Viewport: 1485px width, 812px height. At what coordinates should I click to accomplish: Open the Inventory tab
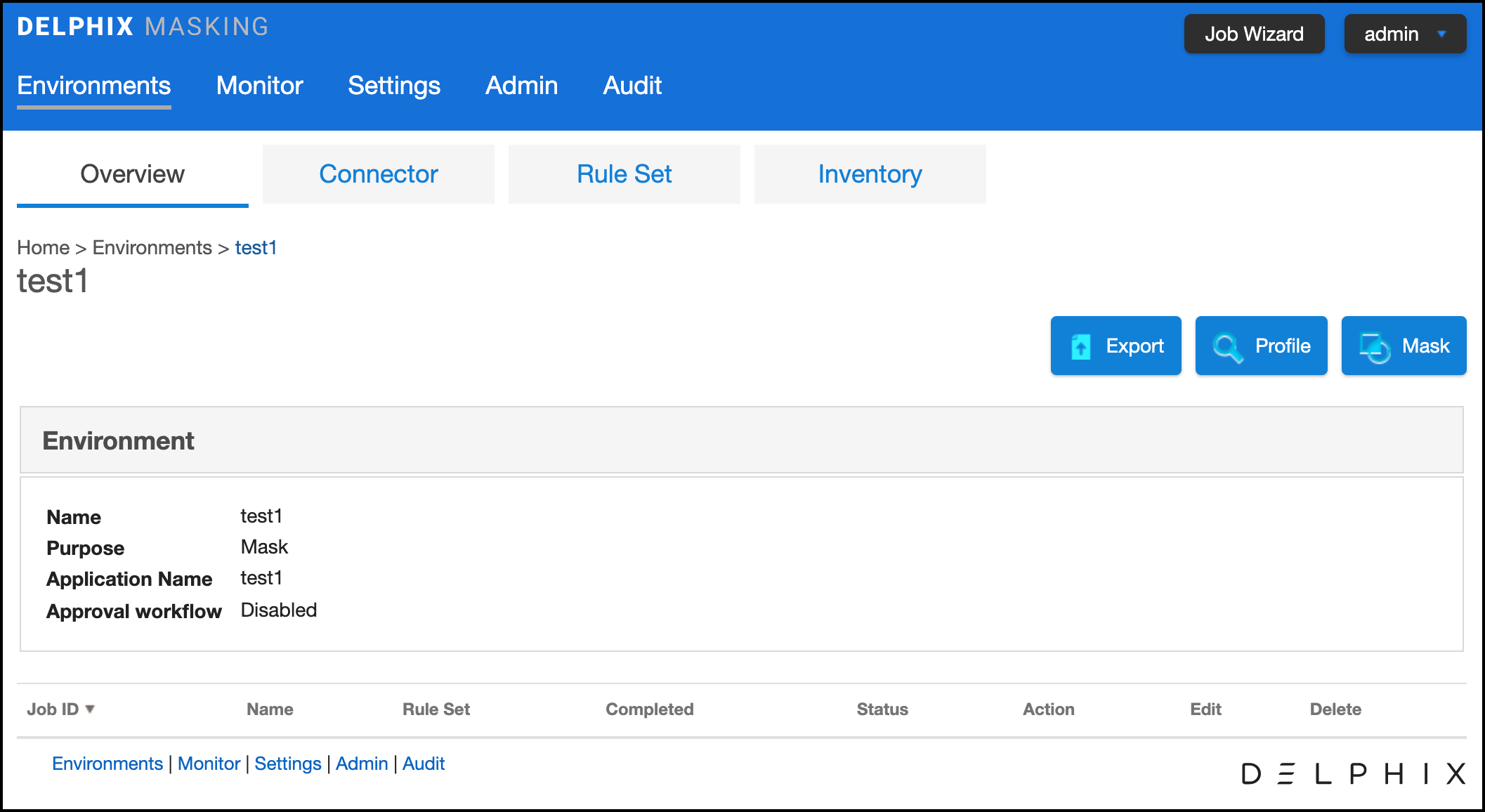coord(870,174)
